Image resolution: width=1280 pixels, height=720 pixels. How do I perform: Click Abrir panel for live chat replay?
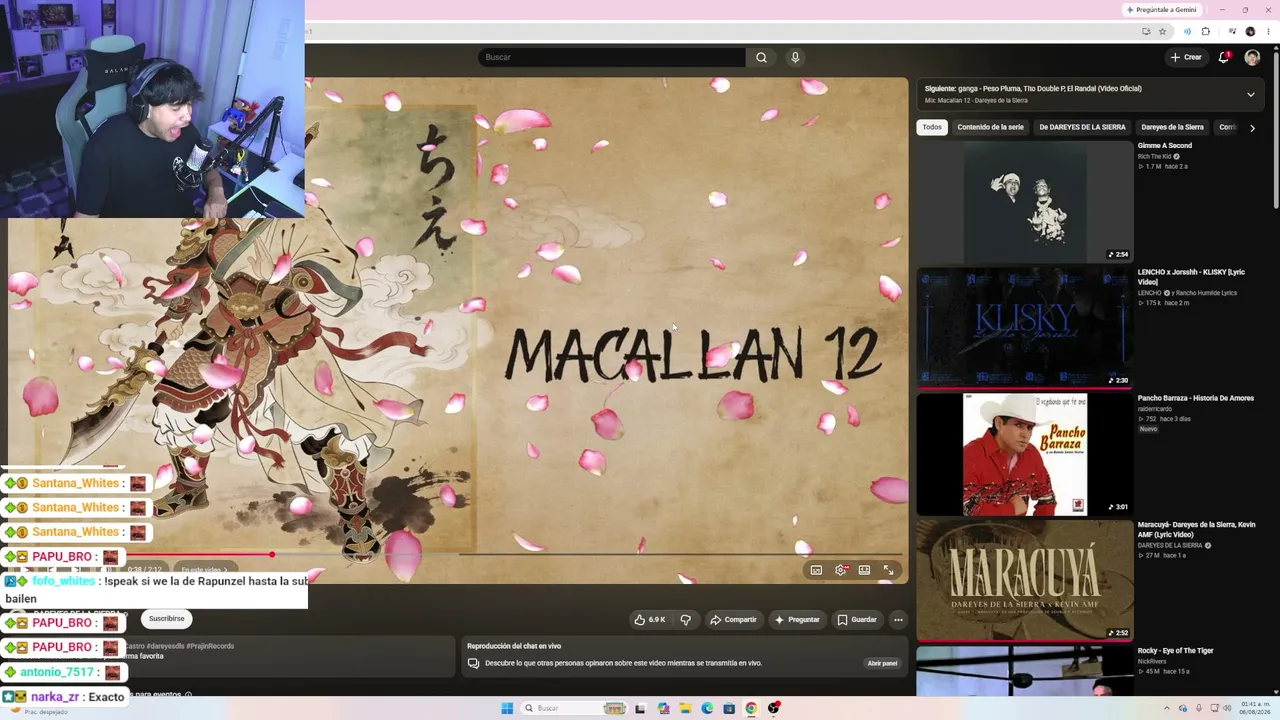tap(882, 663)
